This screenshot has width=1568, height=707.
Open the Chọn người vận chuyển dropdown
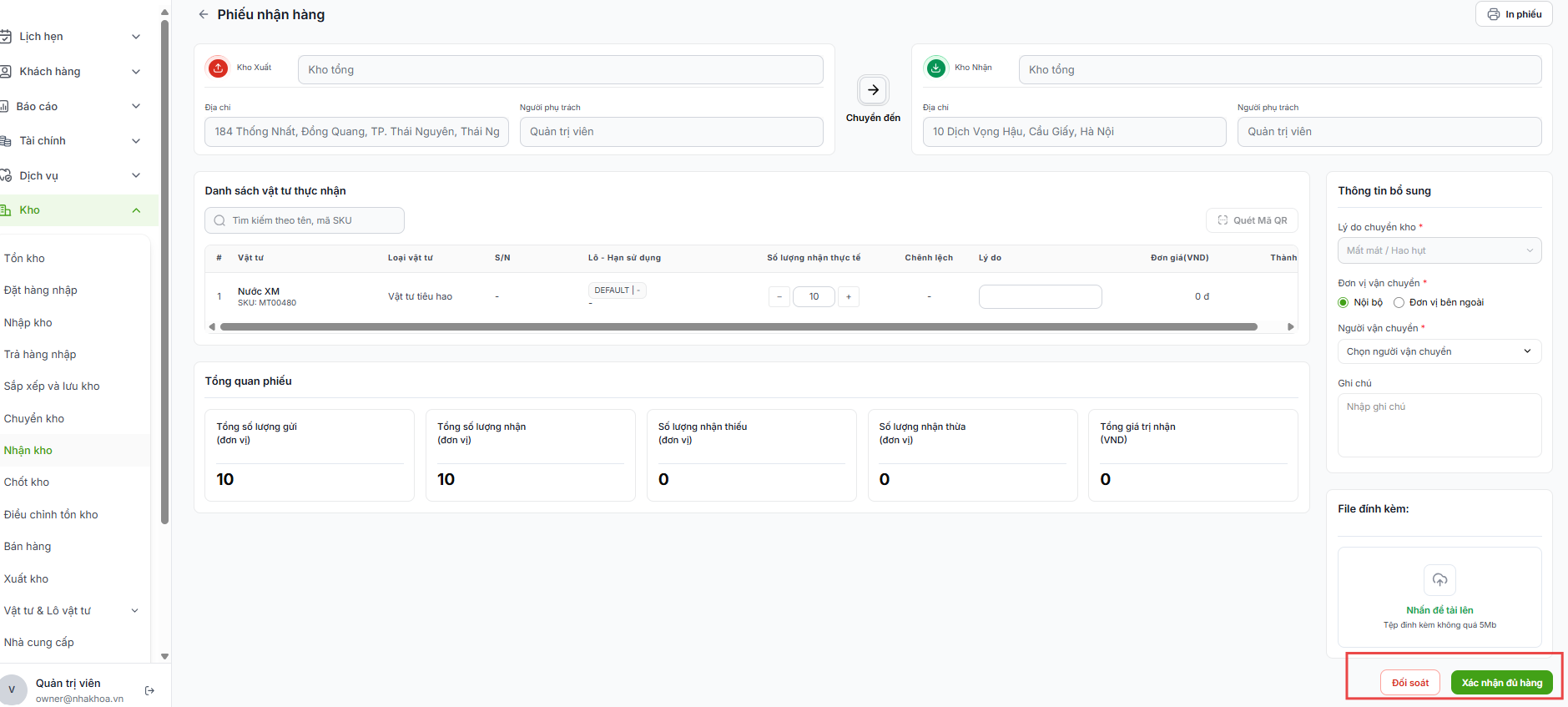click(x=1439, y=351)
